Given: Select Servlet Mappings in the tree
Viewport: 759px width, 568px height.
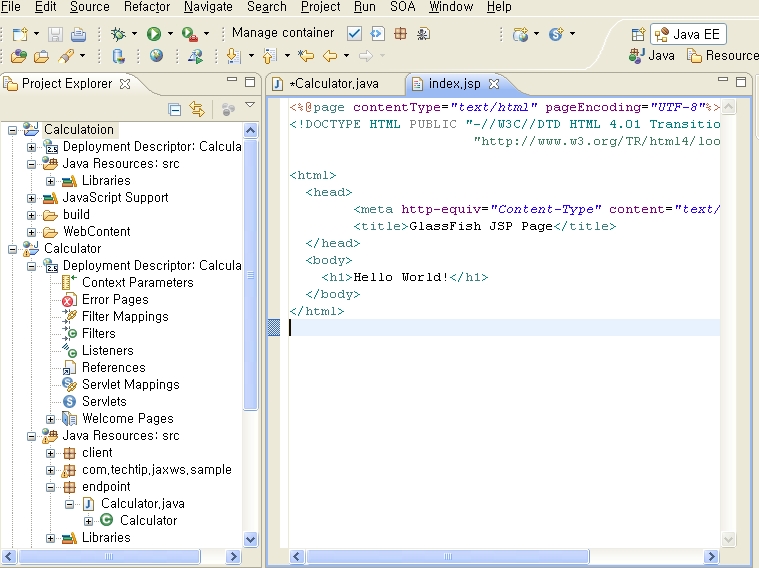Looking at the screenshot, I should pos(130,385).
